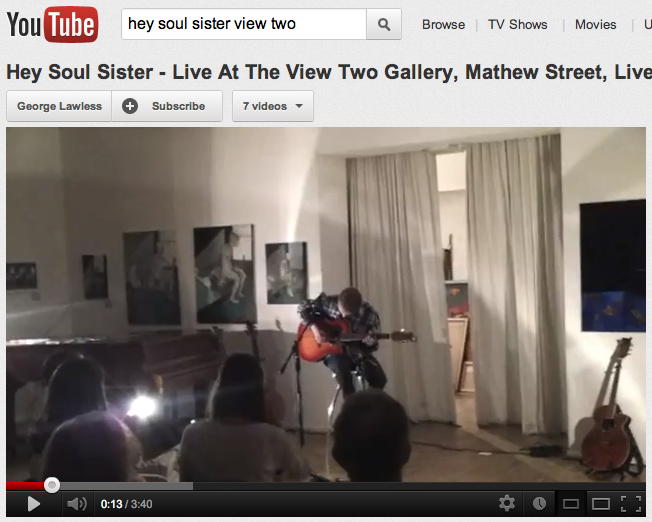The width and height of the screenshot is (652, 522).
Task: Click the Watch Later clock icon
Action: [539, 504]
